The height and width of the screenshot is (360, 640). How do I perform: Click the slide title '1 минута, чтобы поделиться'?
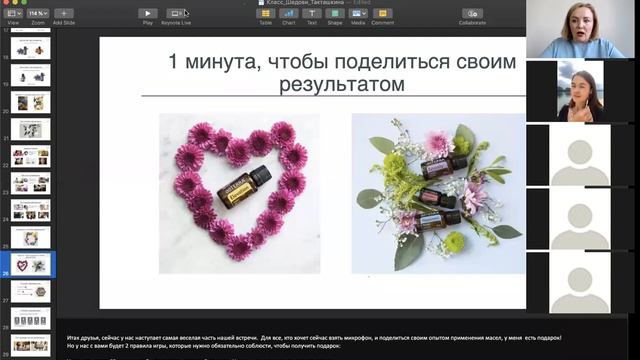point(342,73)
